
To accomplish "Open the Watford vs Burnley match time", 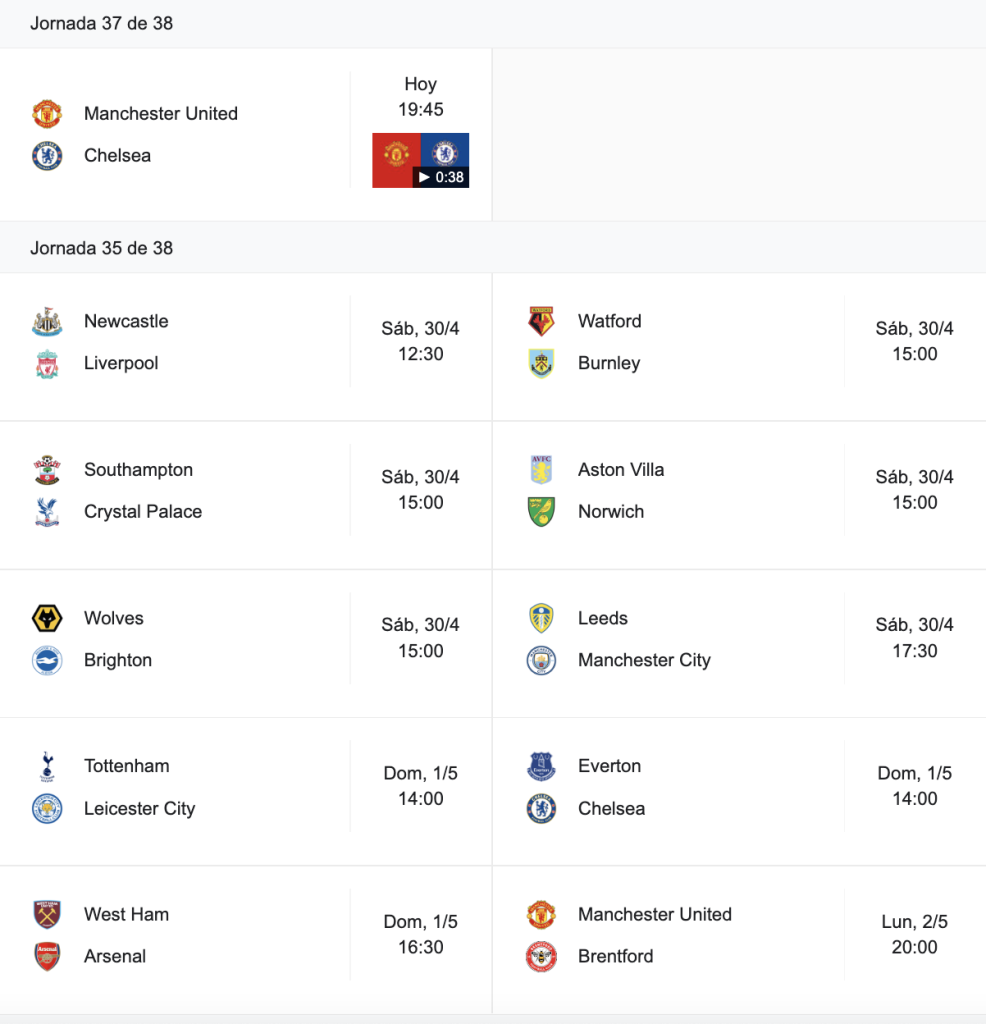I will pyautogui.click(x=915, y=341).
